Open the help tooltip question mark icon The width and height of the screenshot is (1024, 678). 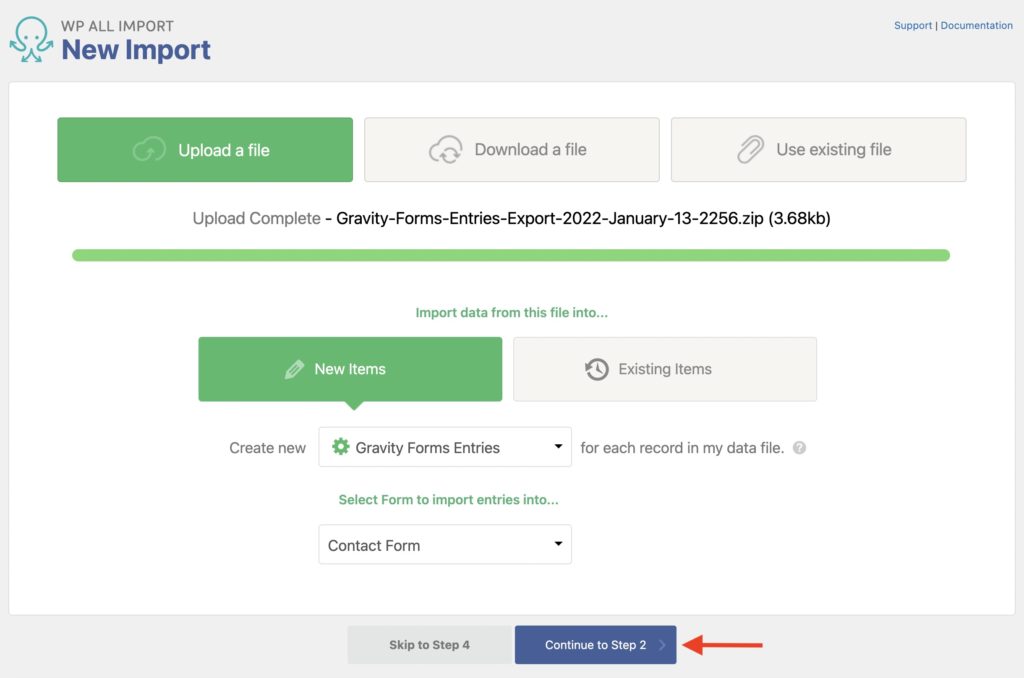tap(799, 448)
